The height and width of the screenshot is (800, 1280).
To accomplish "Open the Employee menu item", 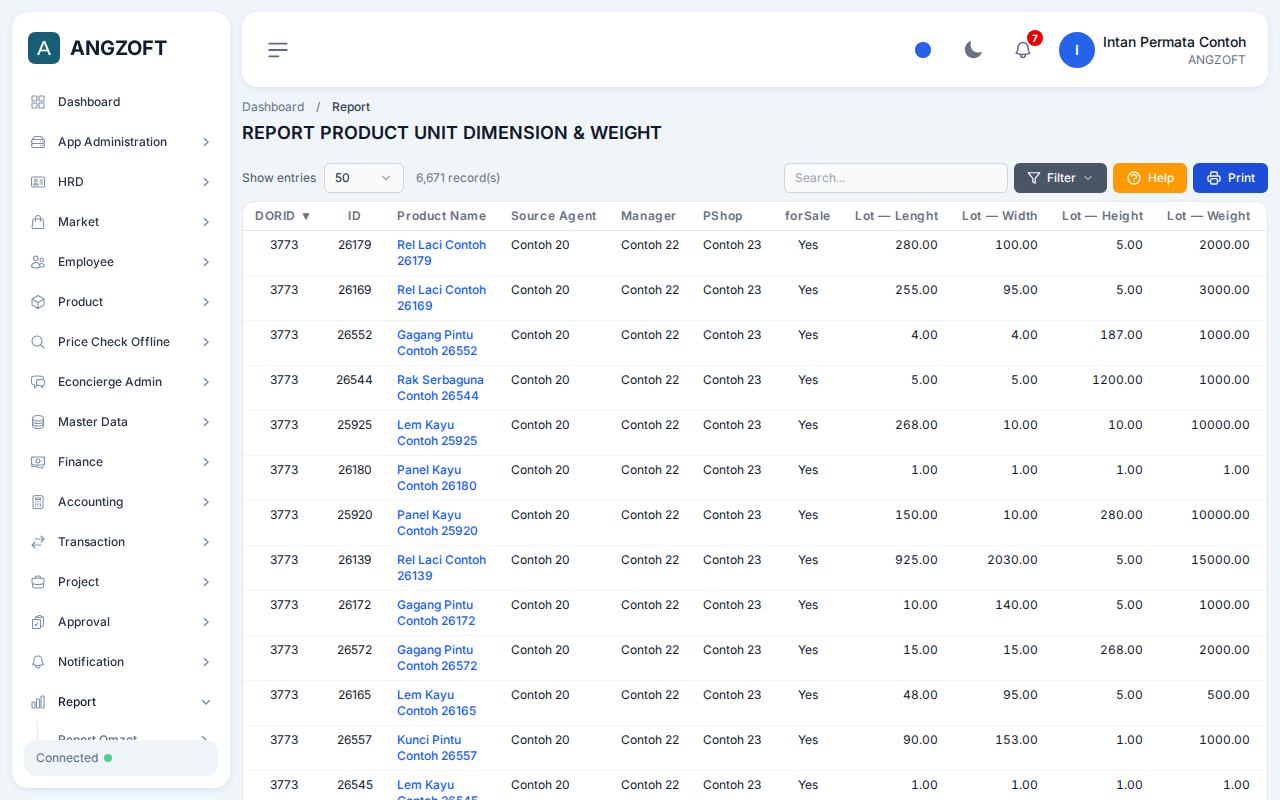I will coord(121,262).
